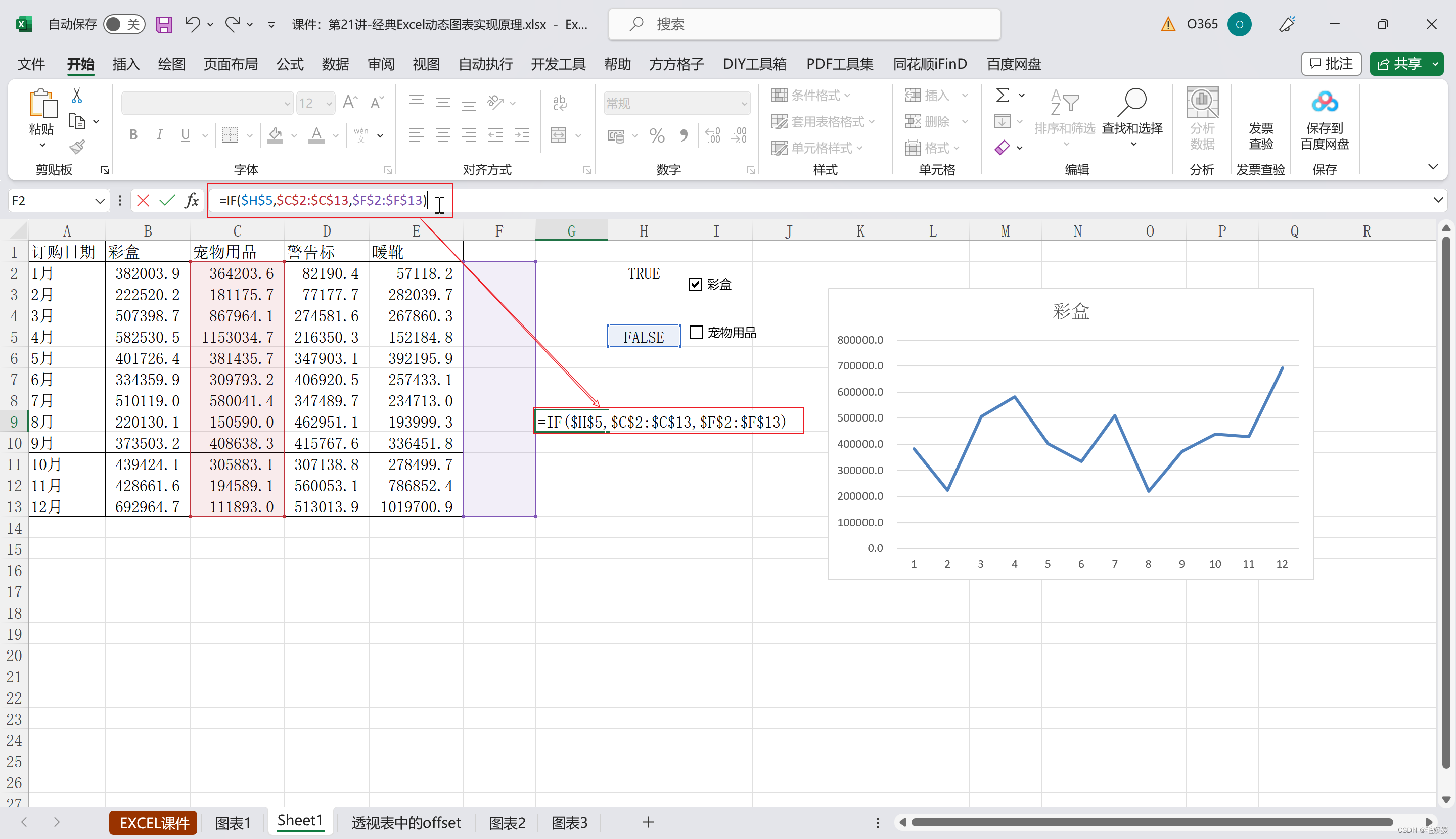Click Save to Baidu Netdisk icon
Screen dimensions: 1456x839
(1325, 119)
